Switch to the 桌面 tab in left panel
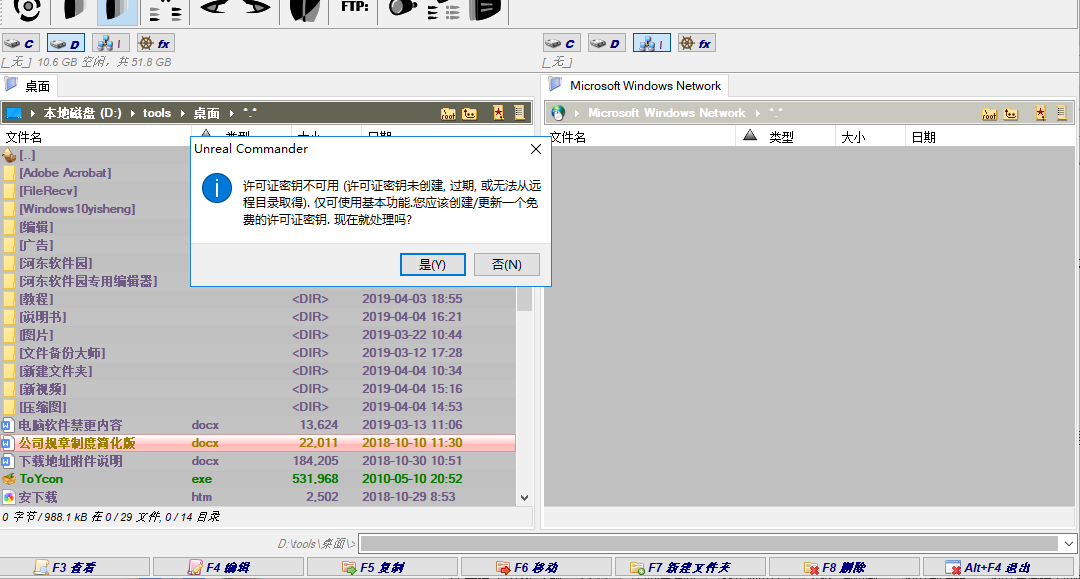The image size is (1080, 579). coord(29,86)
